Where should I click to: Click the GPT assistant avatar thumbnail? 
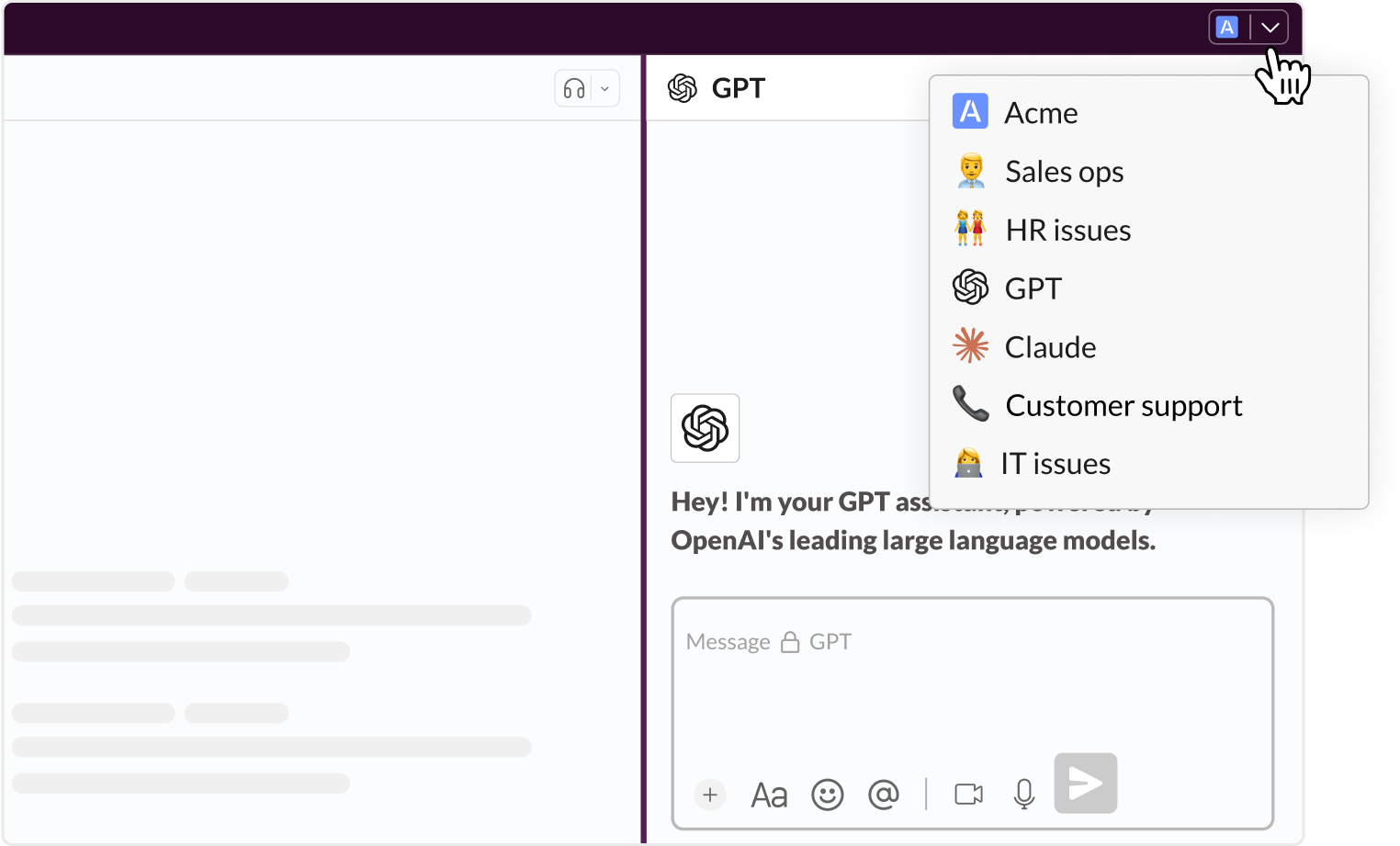(705, 428)
